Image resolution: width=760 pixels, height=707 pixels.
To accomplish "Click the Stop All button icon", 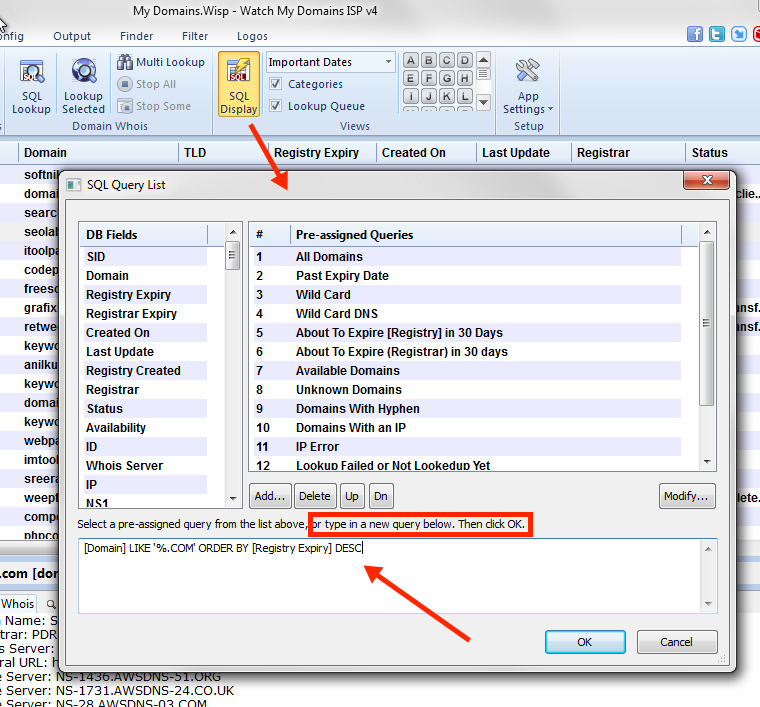I will coord(125,84).
